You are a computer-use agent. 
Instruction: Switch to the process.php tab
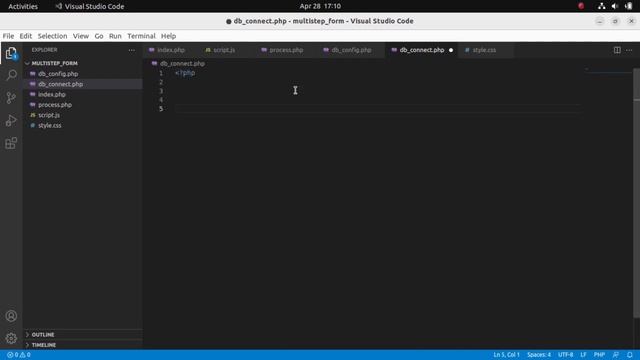[x=286, y=50]
